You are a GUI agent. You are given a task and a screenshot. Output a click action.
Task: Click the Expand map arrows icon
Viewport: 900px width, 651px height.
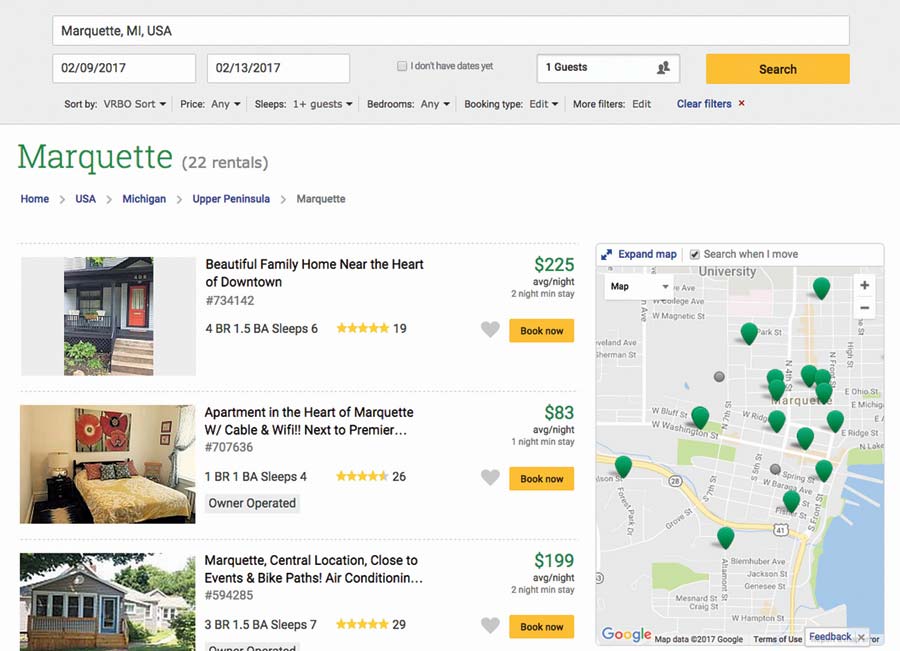607,255
